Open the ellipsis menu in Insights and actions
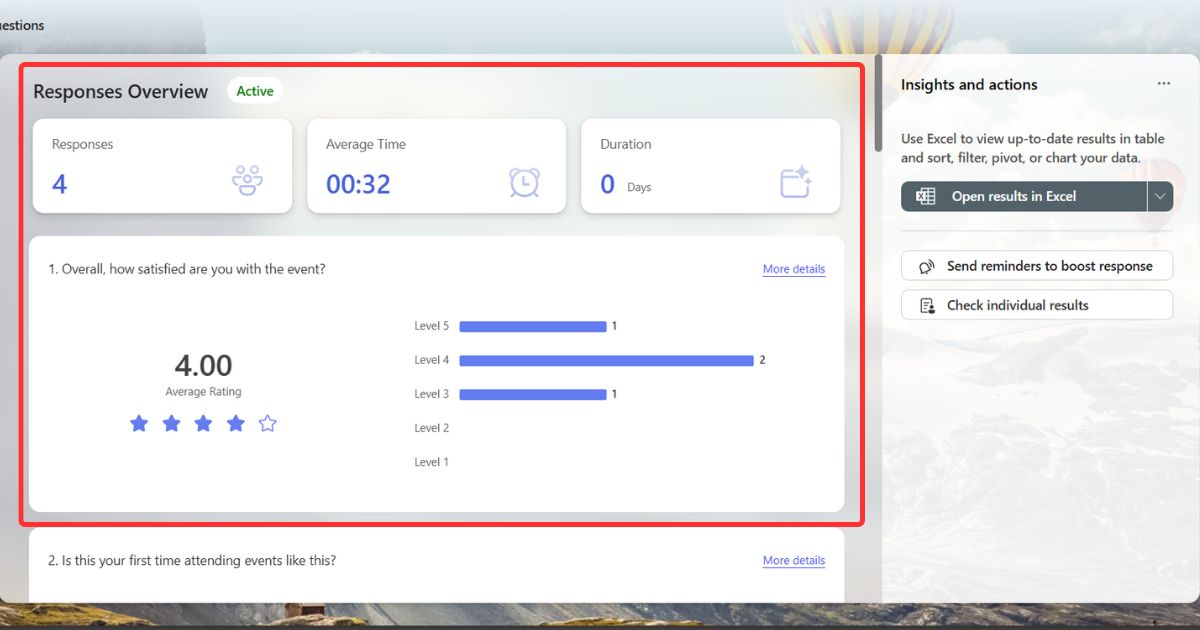 click(x=1164, y=84)
